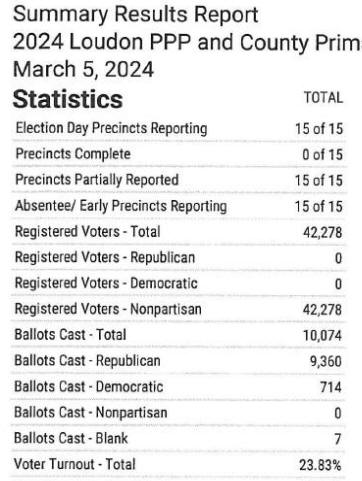Click the Registered Voters - Democratic label
Viewport: 362px width, 481px height.
point(106,283)
